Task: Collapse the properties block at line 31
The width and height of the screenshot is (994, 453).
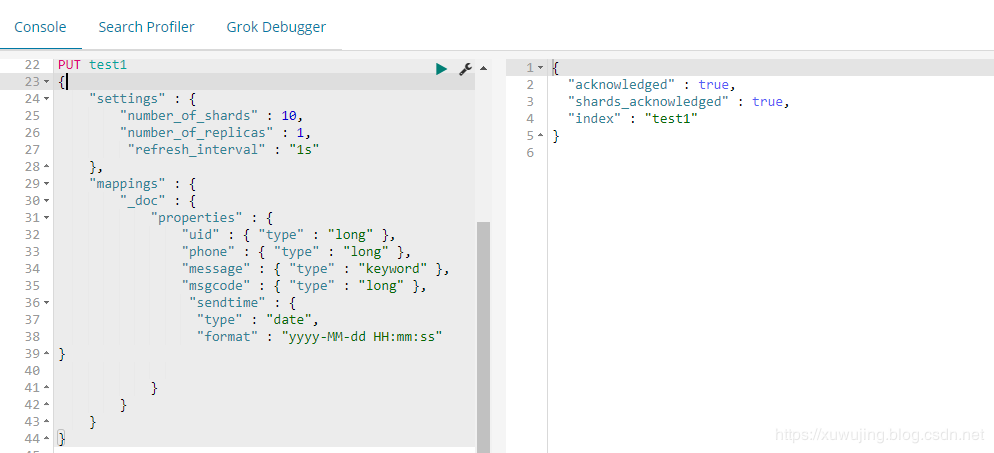Action: click(x=47, y=218)
